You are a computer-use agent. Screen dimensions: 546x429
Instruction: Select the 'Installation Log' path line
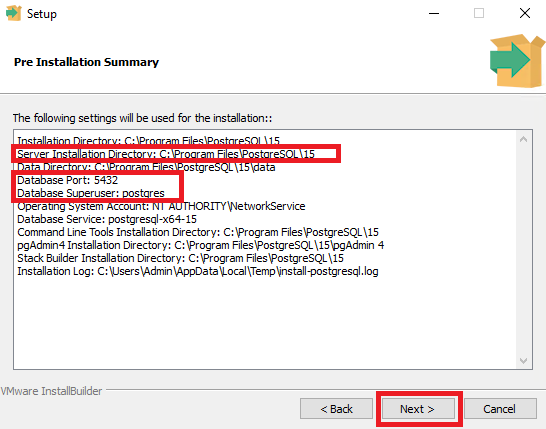[198, 271]
